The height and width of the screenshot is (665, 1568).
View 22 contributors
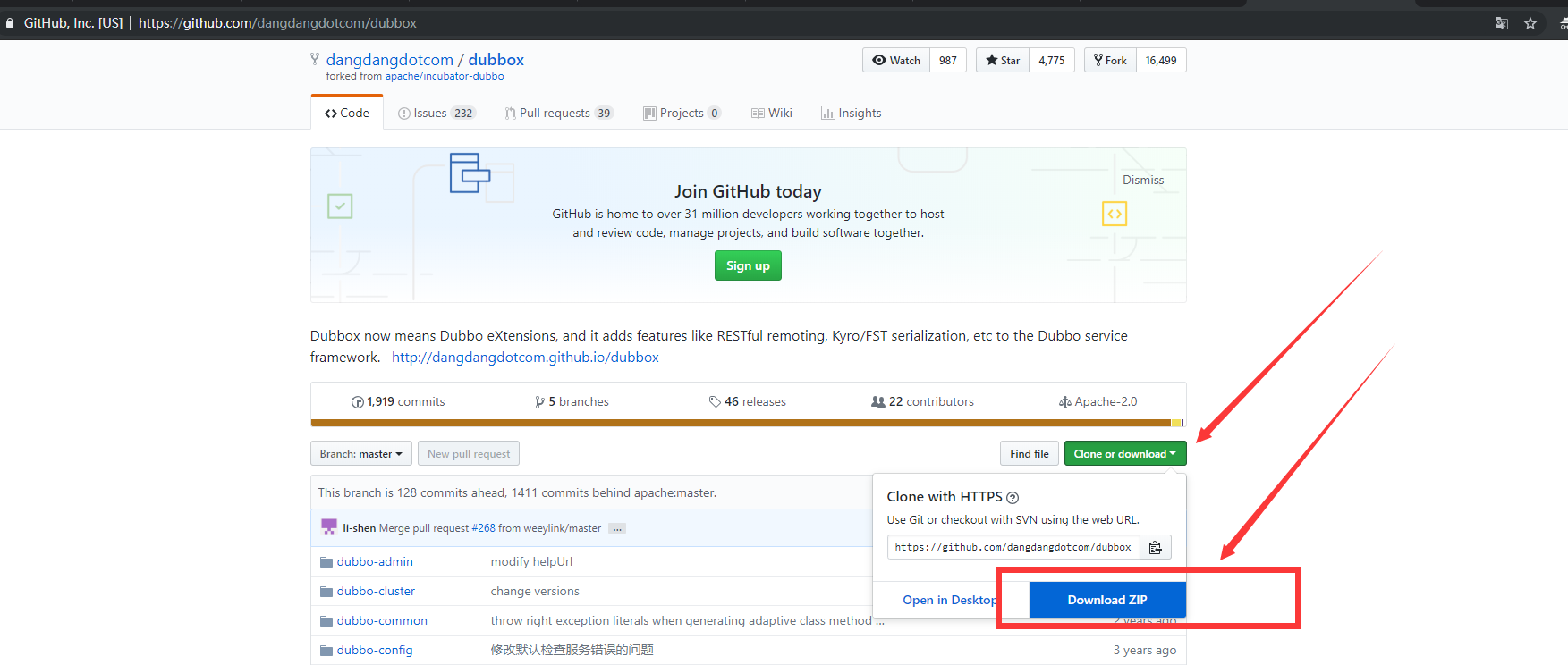pyautogui.click(x=922, y=401)
